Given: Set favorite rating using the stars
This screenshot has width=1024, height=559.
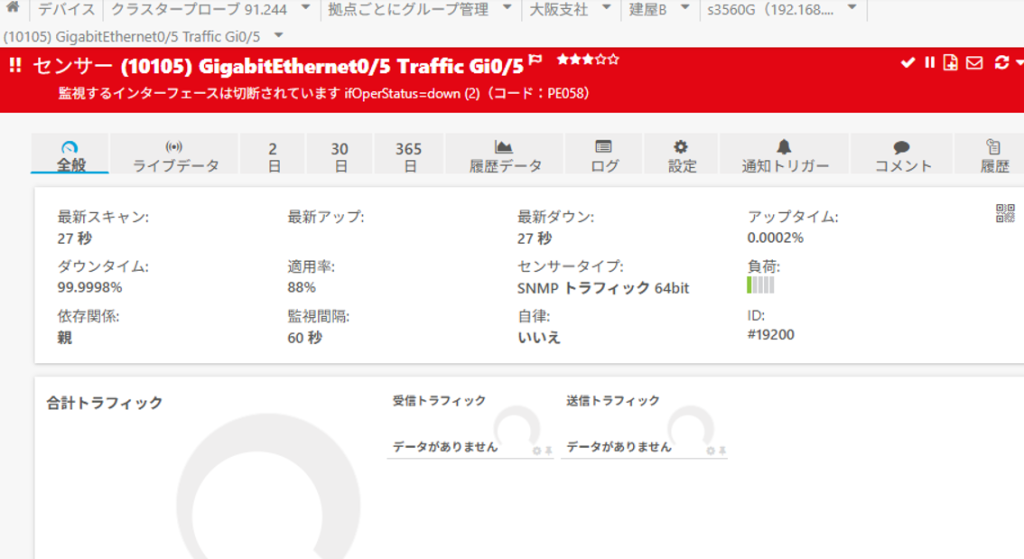Looking at the screenshot, I should (588, 60).
